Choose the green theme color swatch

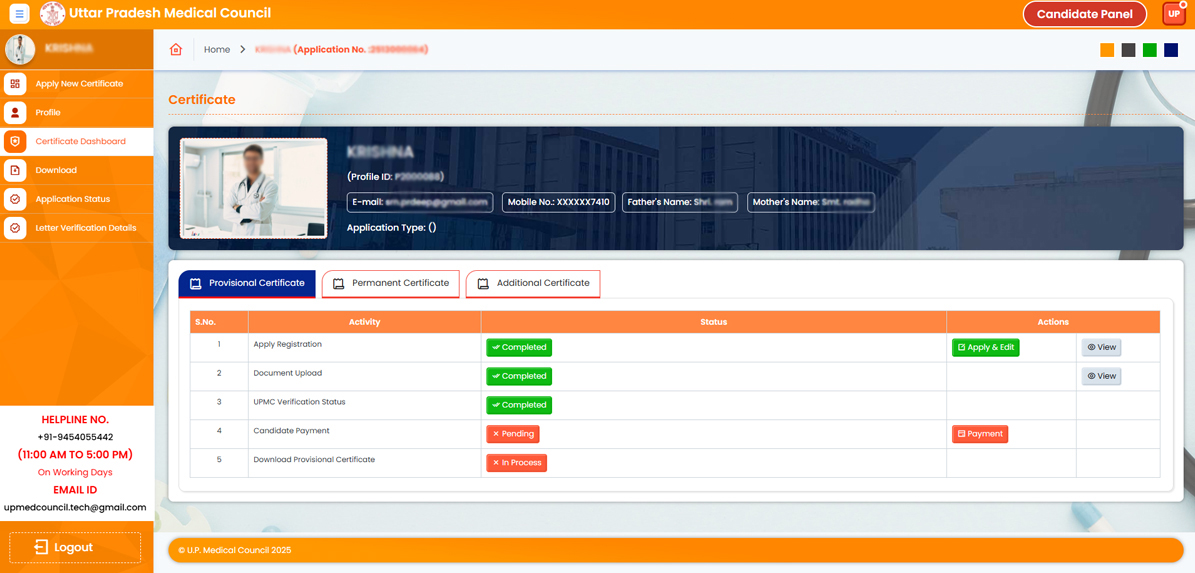click(x=1150, y=50)
